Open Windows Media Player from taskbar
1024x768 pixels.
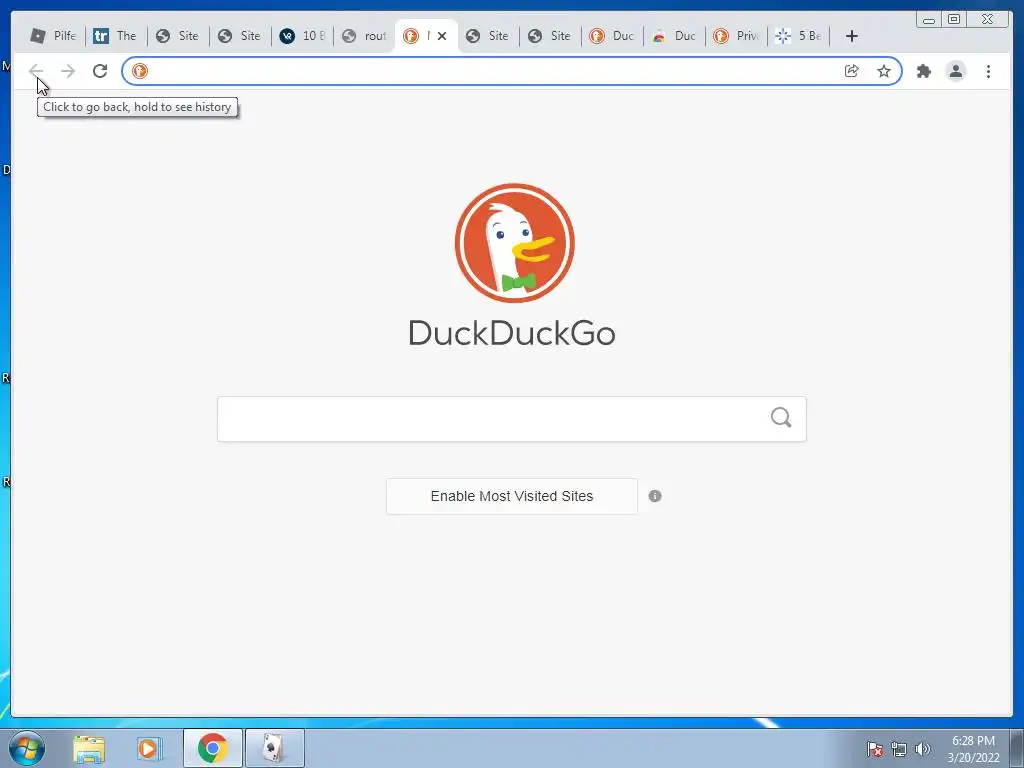tap(150, 748)
